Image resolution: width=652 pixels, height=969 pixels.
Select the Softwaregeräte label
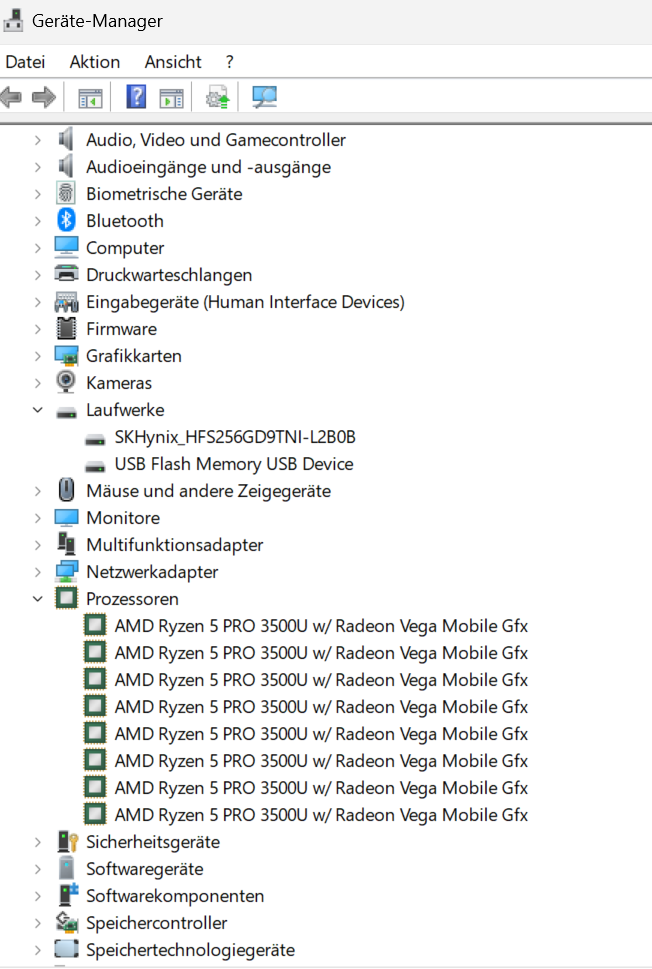pyautogui.click(x=145, y=869)
